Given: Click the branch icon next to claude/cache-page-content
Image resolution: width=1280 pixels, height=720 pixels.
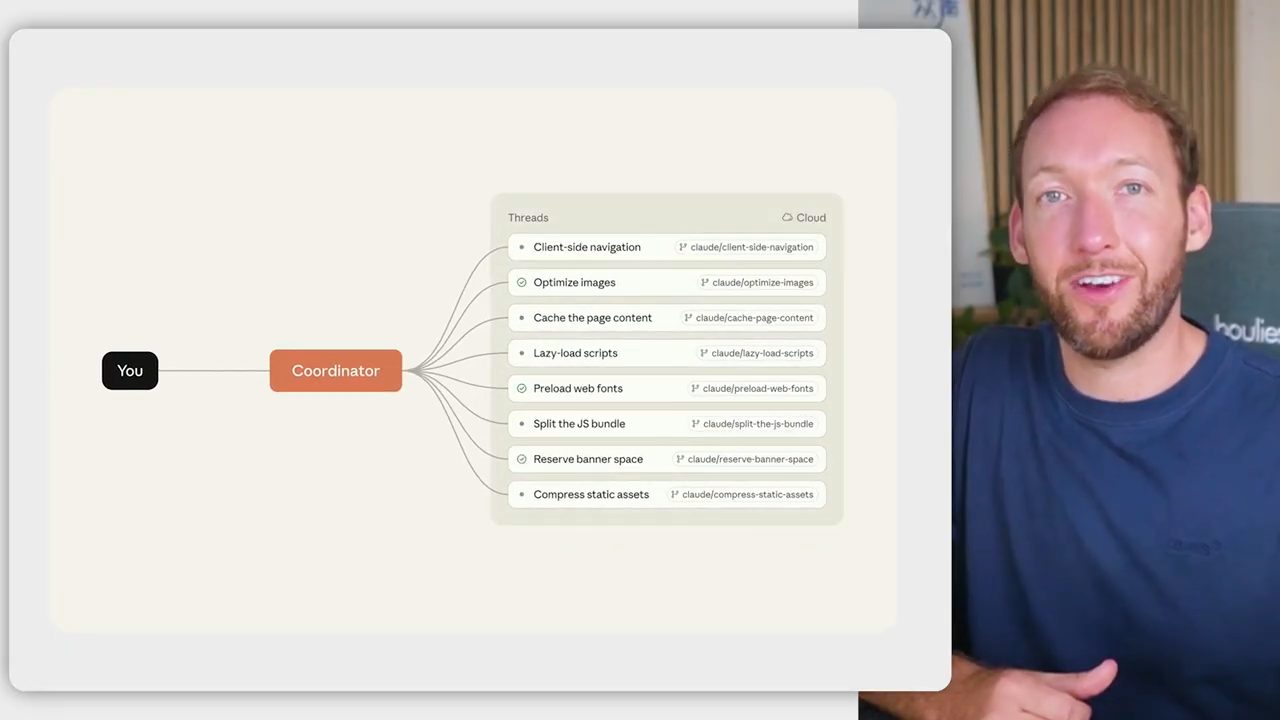Looking at the screenshot, I should (688, 318).
